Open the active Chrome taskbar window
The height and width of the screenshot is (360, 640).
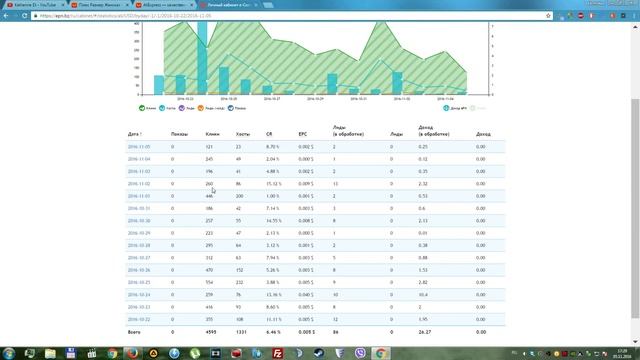click(x=381, y=353)
